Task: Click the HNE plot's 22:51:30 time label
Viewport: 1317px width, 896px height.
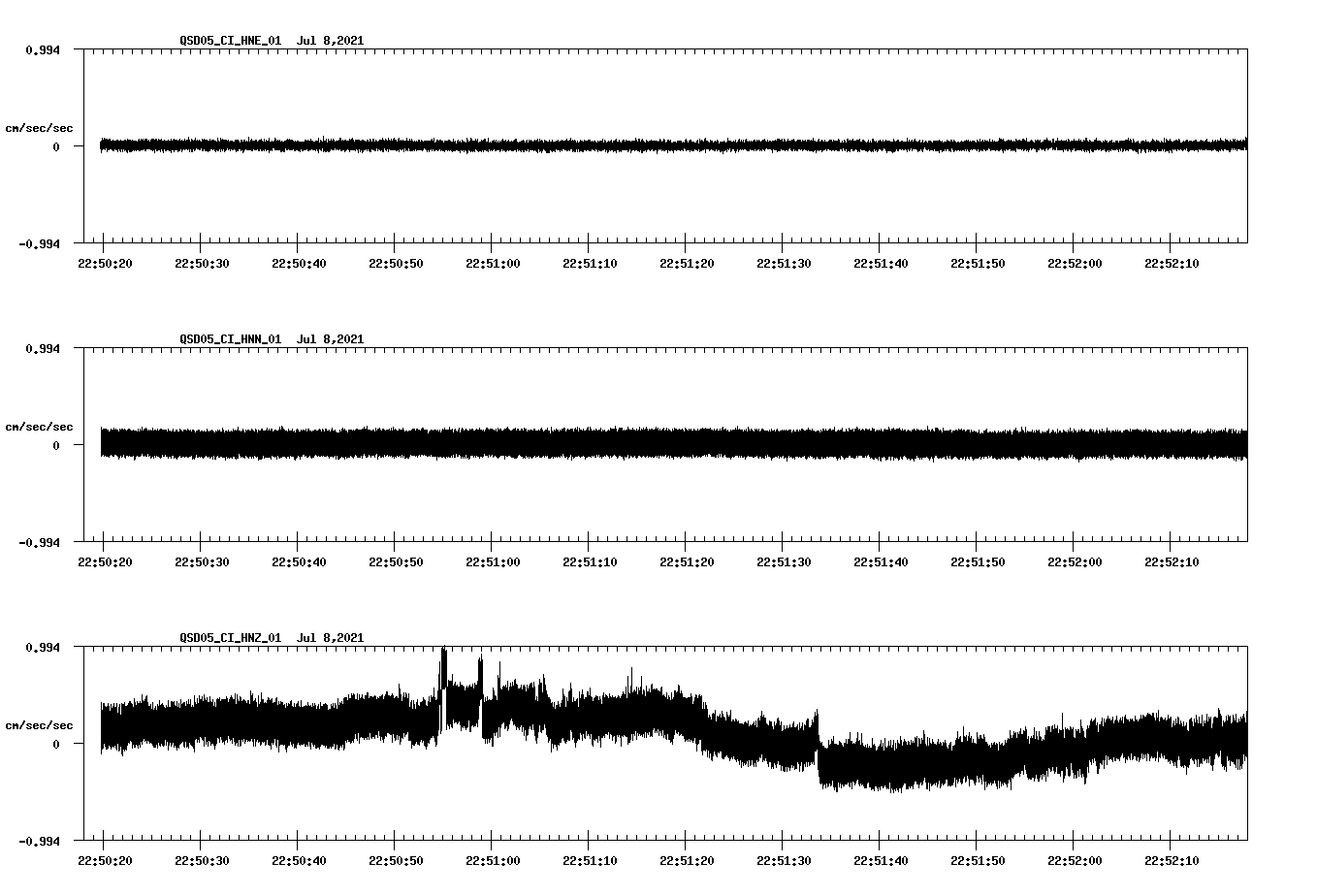Action: [783, 264]
